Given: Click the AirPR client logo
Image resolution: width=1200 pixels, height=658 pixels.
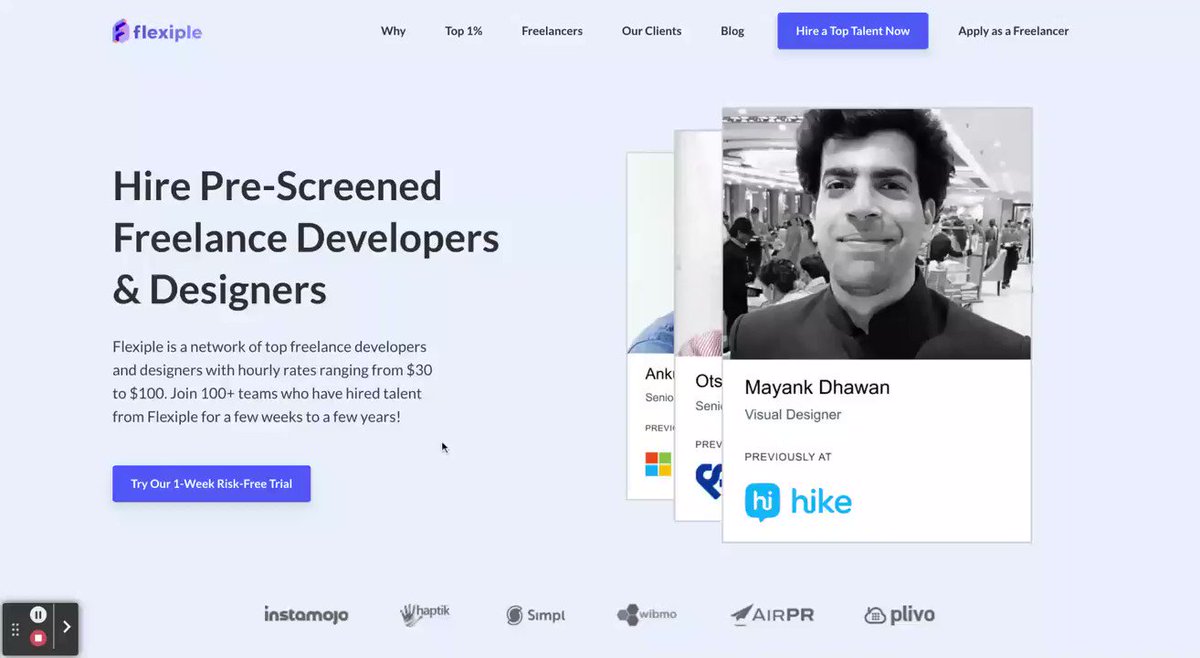Looking at the screenshot, I should click(x=772, y=614).
